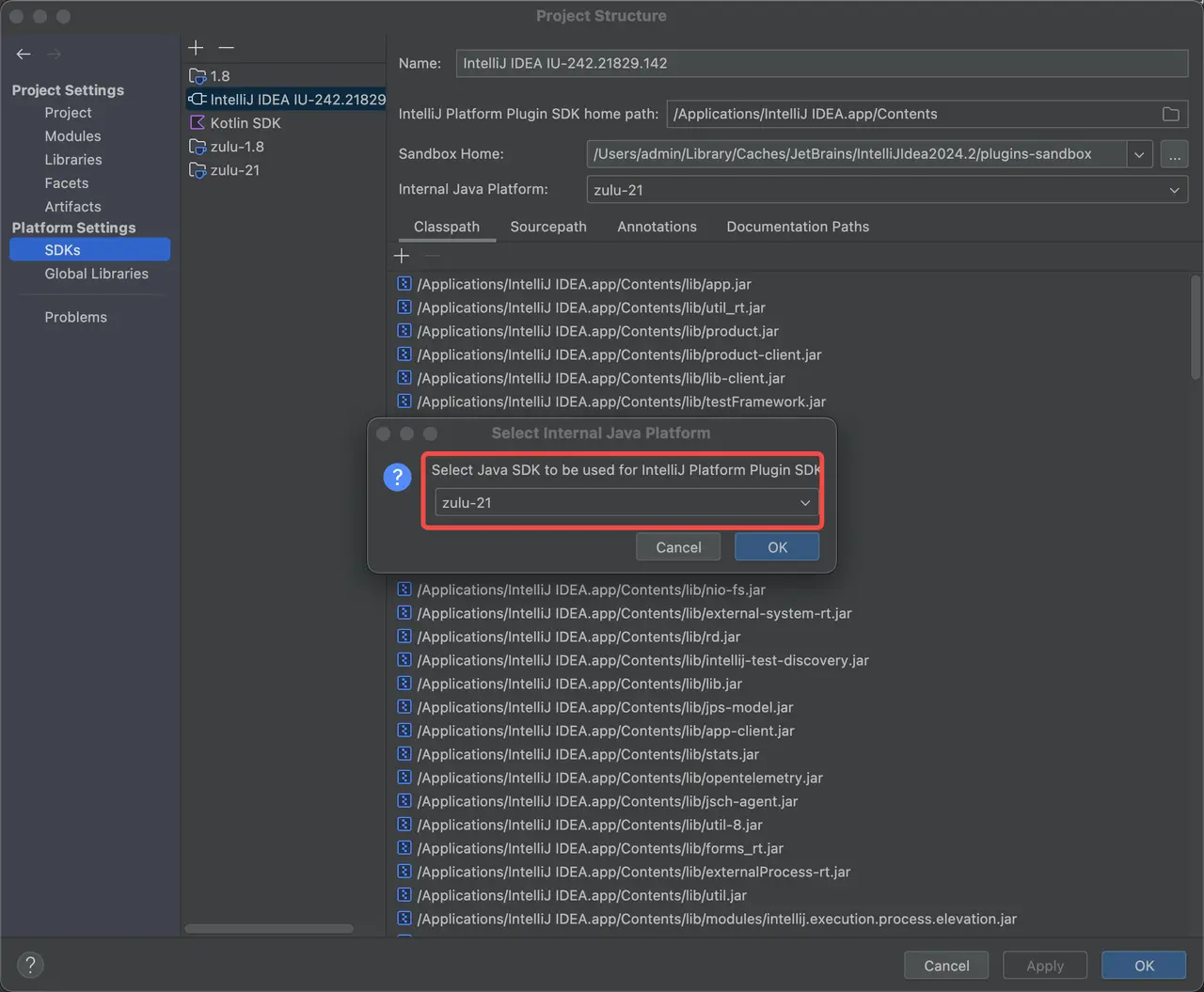
Task: Click the jar icon beside forms_rt.jar
Action: pos(404,848)
